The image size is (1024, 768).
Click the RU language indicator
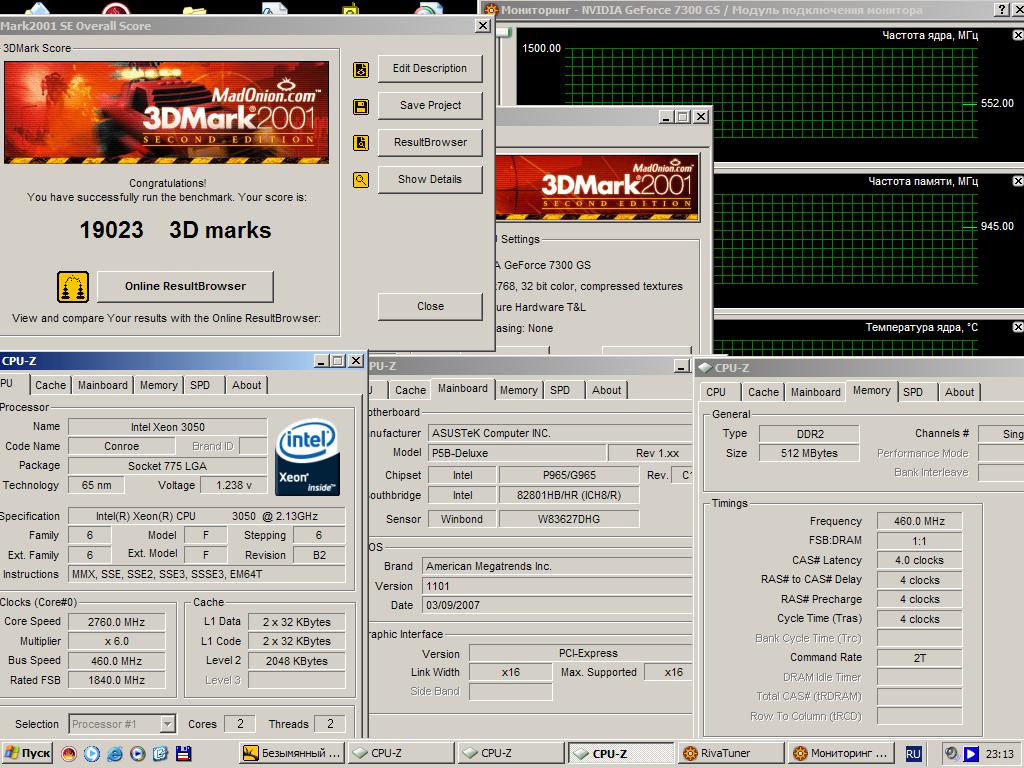pyautogui.click(x=913, y=754)
